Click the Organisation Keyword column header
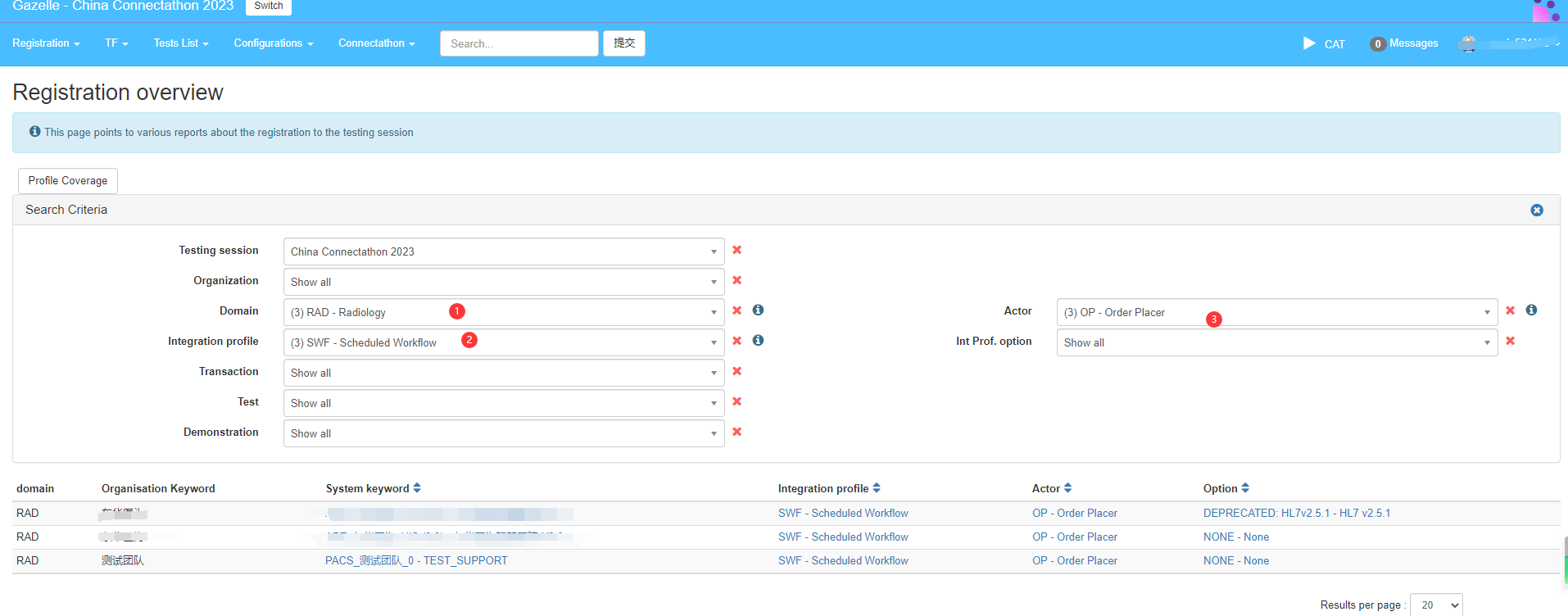The height and width of the screenshot is (616, 1568). (158, 489)
